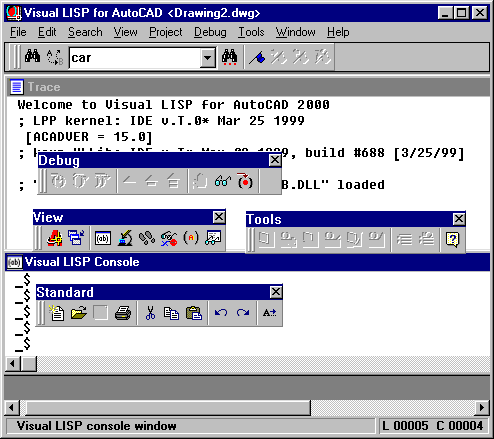Viewport: 494px width, 439px height.
Task: Click the '[ACADVER = 15.0]' trace line
Action: coord(89,137)
